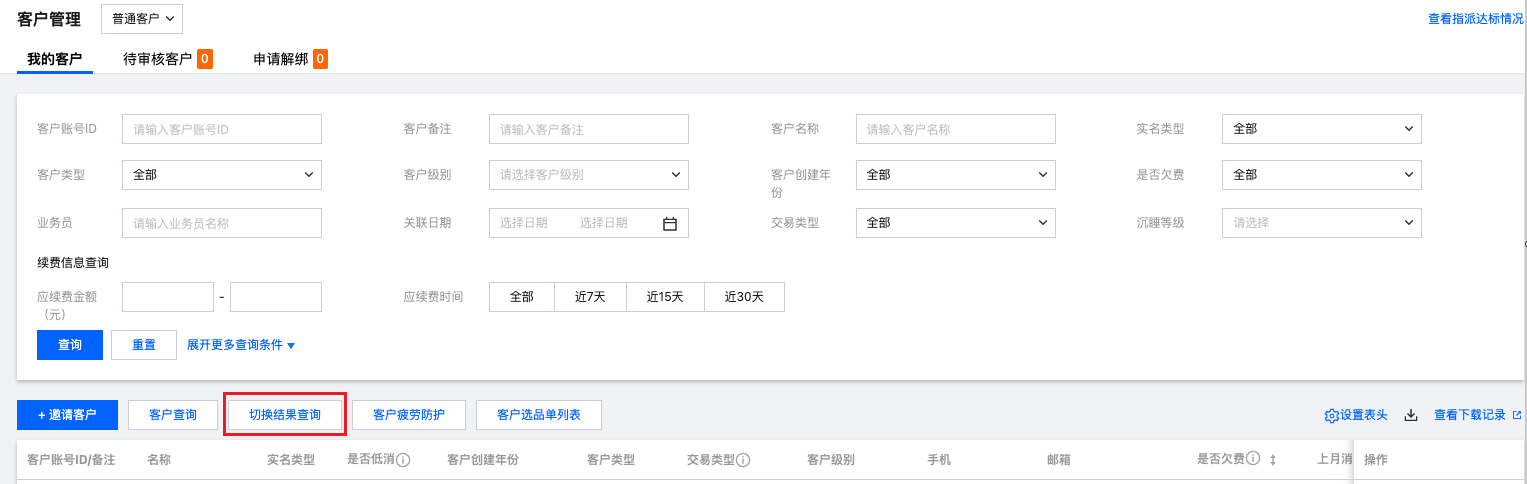Expand the 实名类型 dropdown
Viewport: 1527px width, 484px height.
[x=1321, y=129]
